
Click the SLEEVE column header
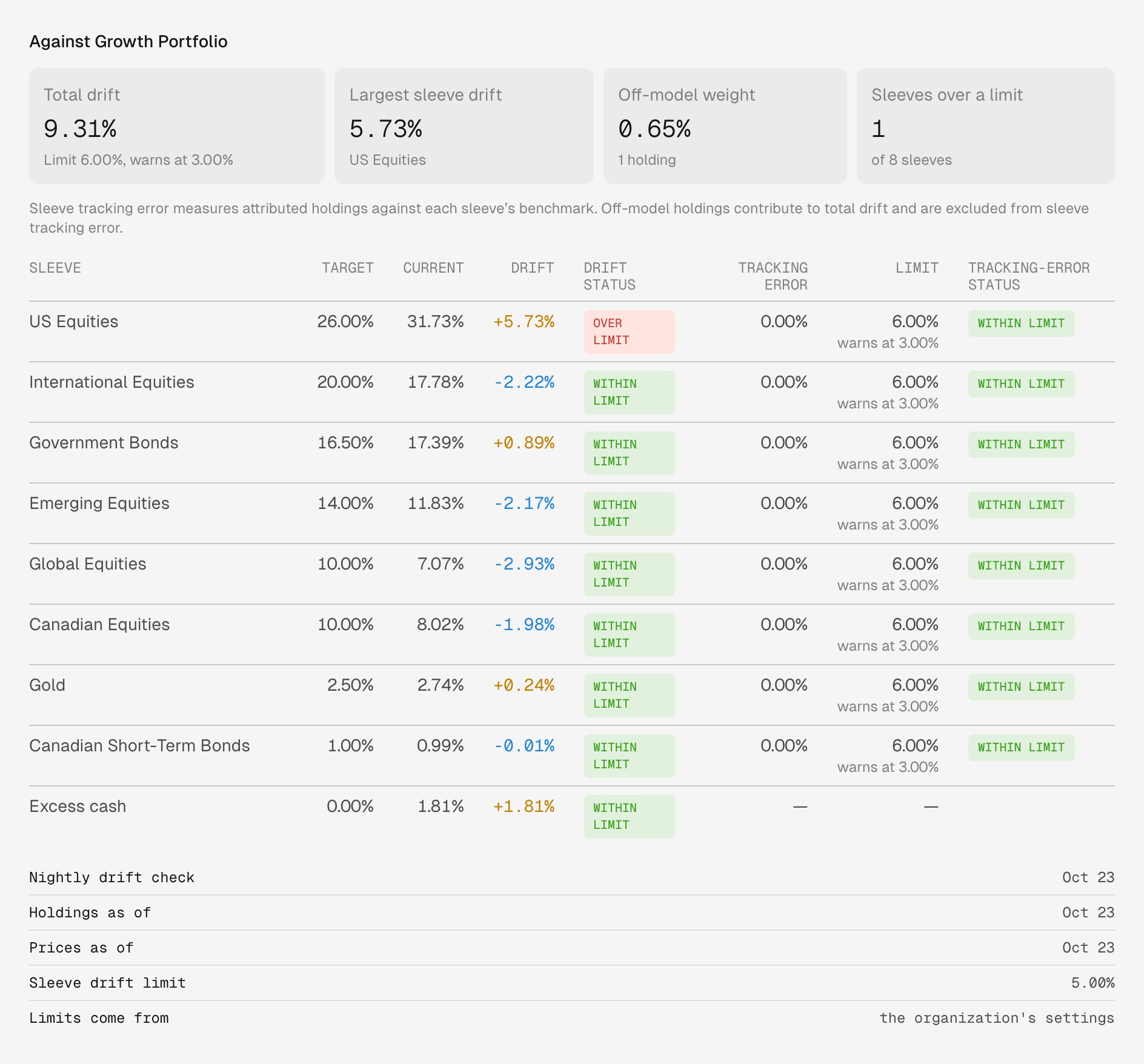pos(55,268)
